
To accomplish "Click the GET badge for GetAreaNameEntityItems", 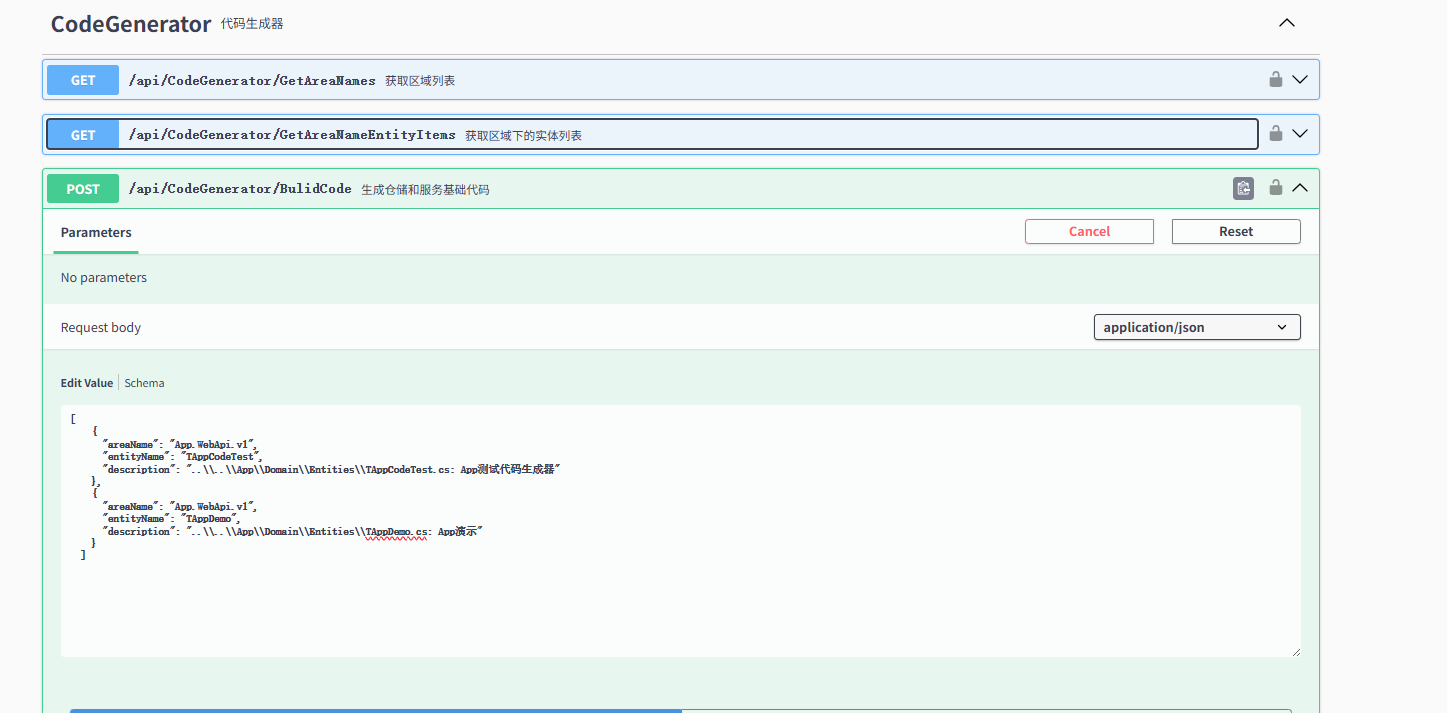I will [83, 134].
